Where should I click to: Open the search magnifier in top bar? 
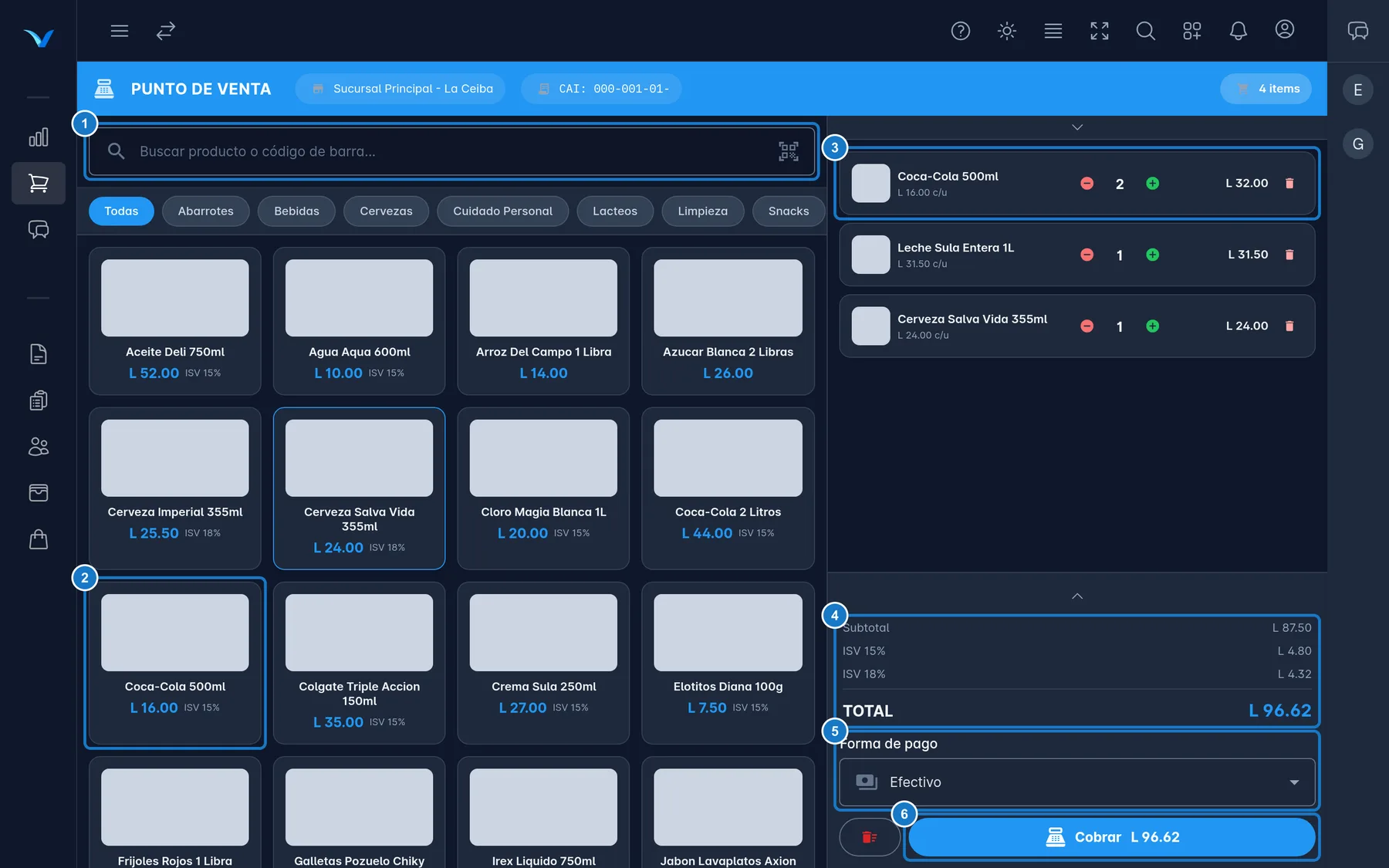[1146, 31]
